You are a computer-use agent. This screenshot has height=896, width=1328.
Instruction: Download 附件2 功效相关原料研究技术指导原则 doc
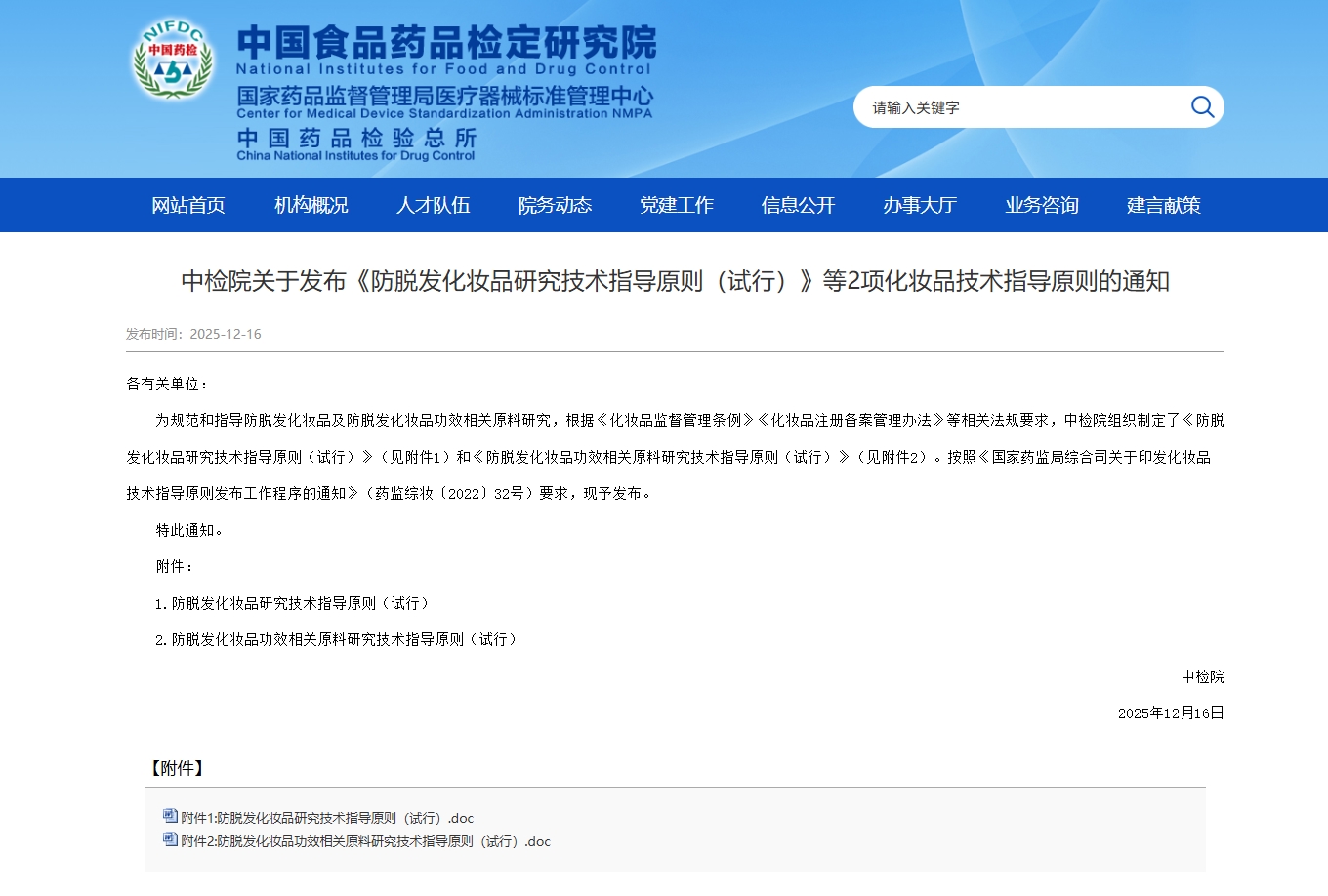365,841
